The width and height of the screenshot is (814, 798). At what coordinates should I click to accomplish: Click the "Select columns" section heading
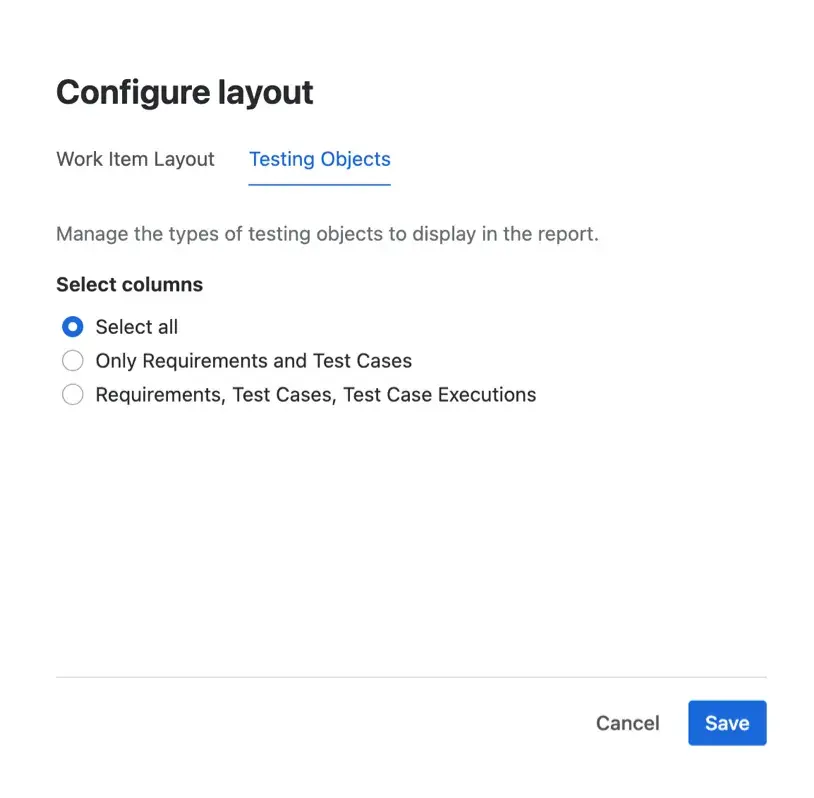pos(129,284)
